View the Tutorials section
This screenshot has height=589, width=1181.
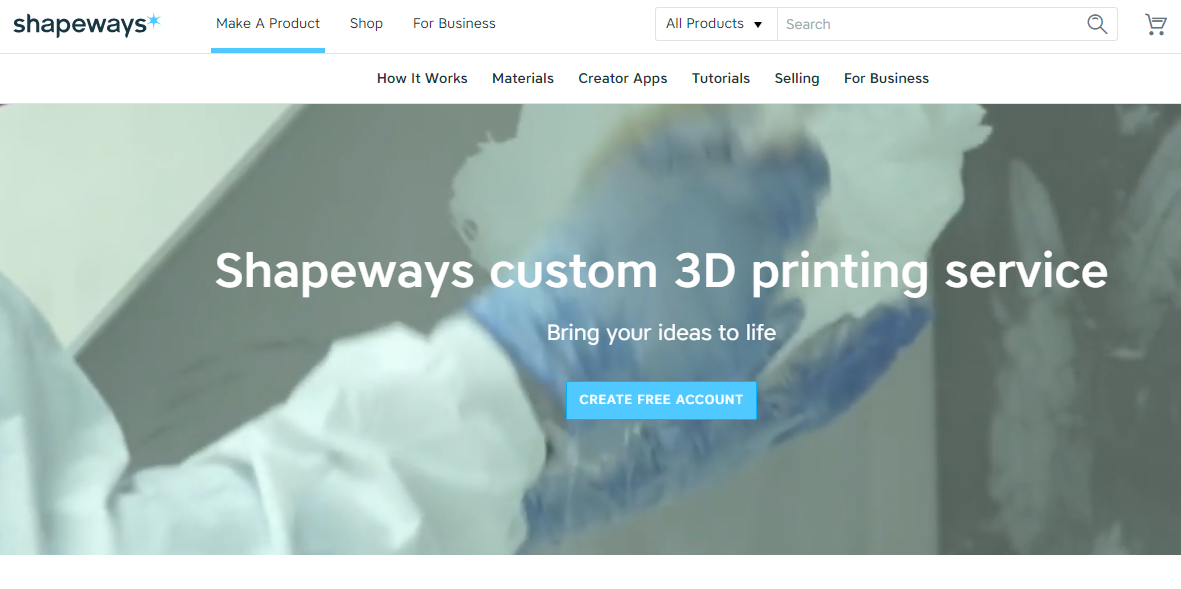click(x=721, y=78)
